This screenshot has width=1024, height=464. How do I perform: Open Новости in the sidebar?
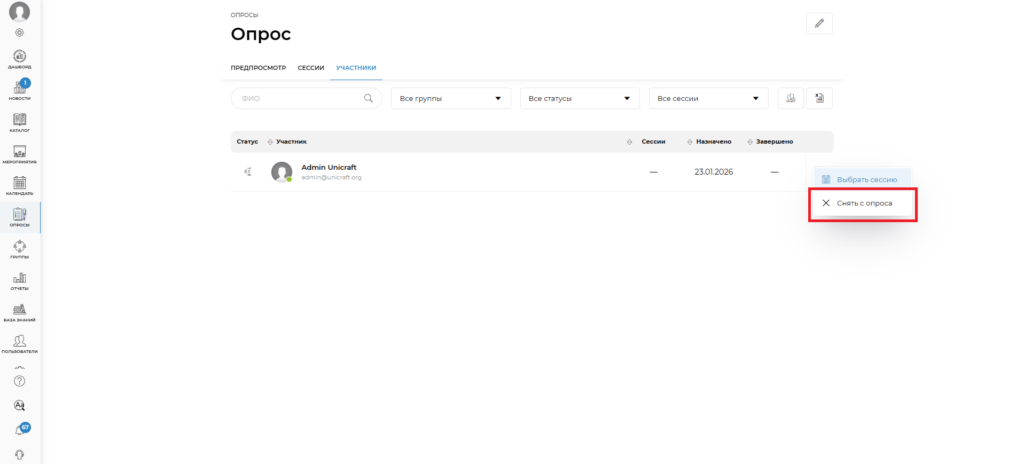[20, 89]
